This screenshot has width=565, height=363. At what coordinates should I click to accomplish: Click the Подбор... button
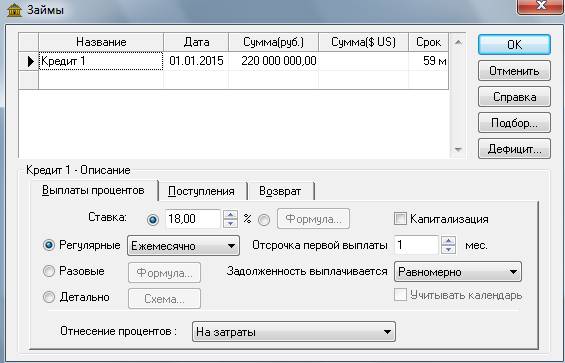click(514, 123)
